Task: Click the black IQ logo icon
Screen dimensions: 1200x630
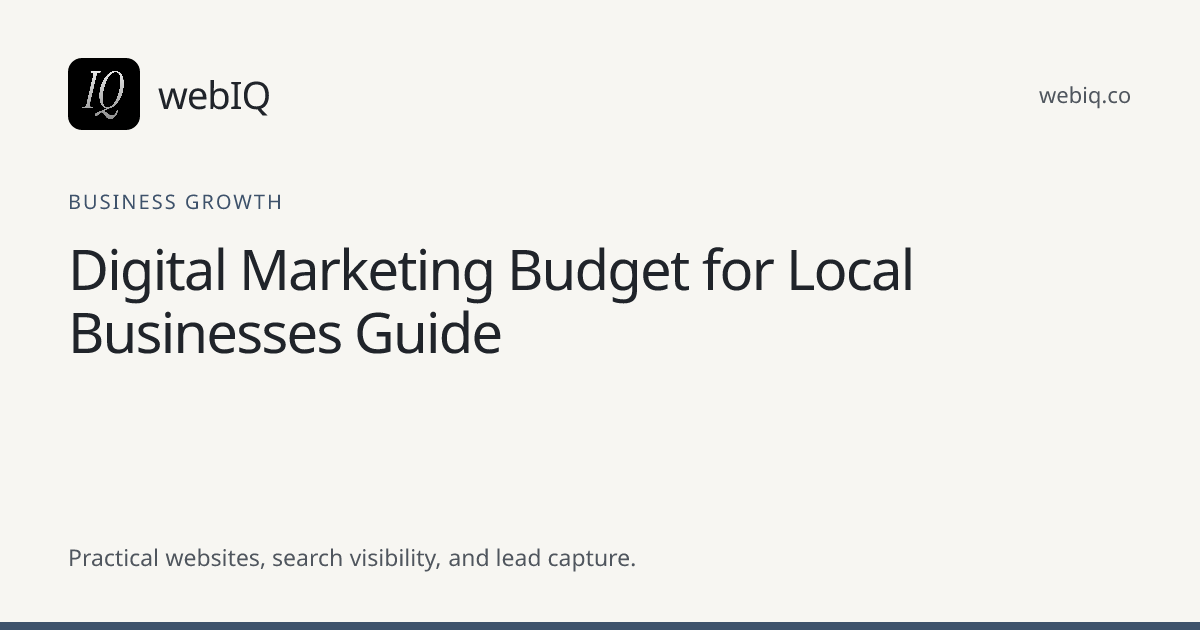Action: click(104, 94)
